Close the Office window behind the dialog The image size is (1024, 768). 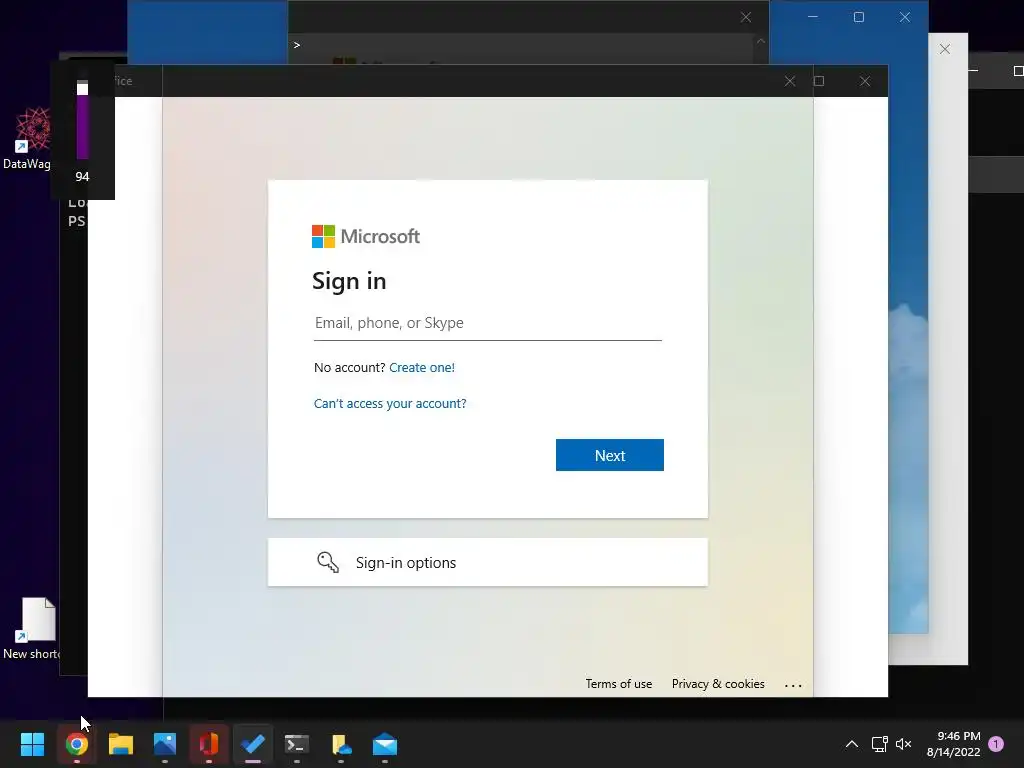(865, 81)
